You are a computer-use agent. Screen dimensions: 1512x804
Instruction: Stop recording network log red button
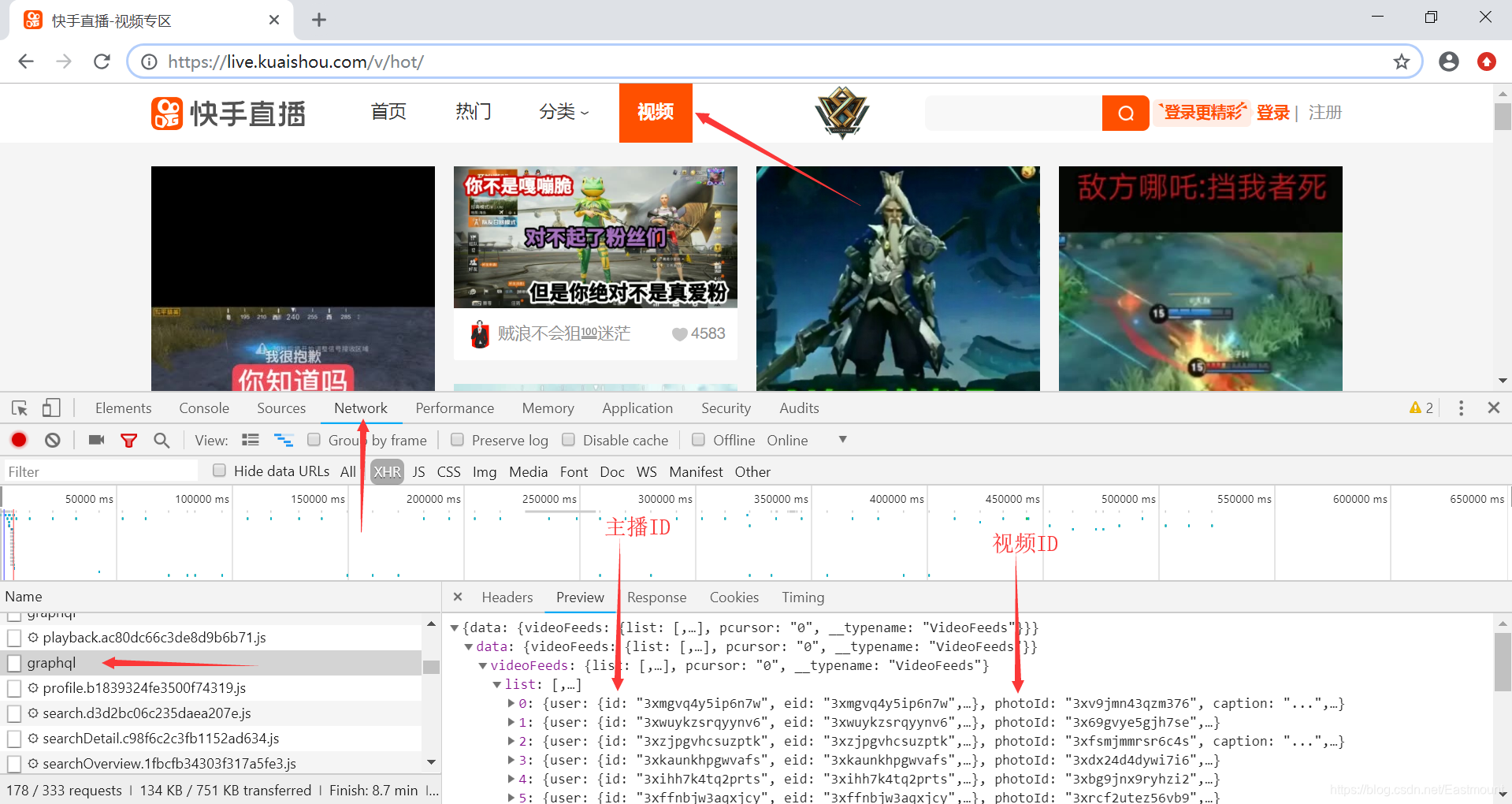click(19, 440)
